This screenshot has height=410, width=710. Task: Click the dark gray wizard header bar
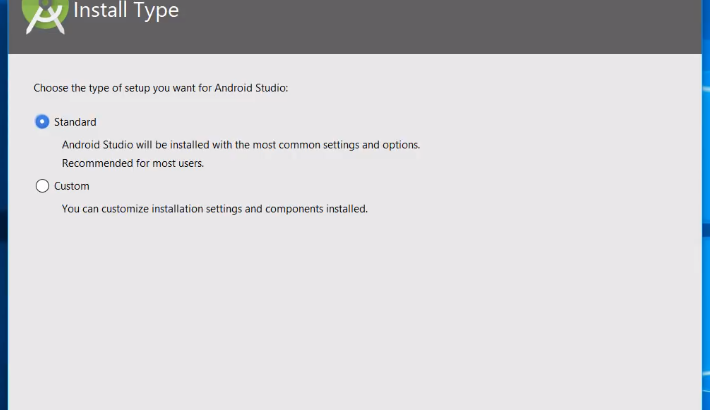point(450,25)
